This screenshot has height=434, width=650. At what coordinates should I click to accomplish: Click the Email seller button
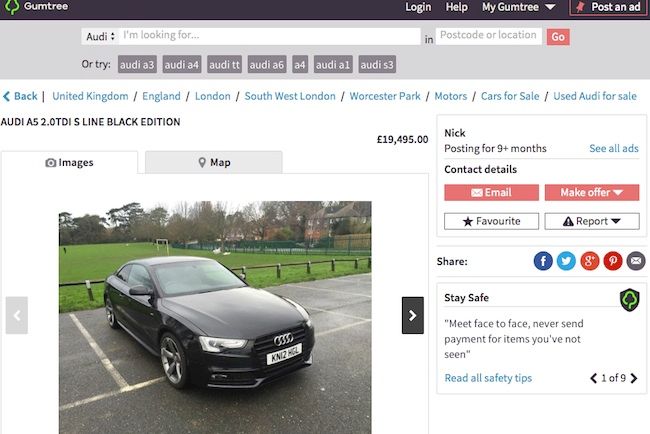coord(491,192)
